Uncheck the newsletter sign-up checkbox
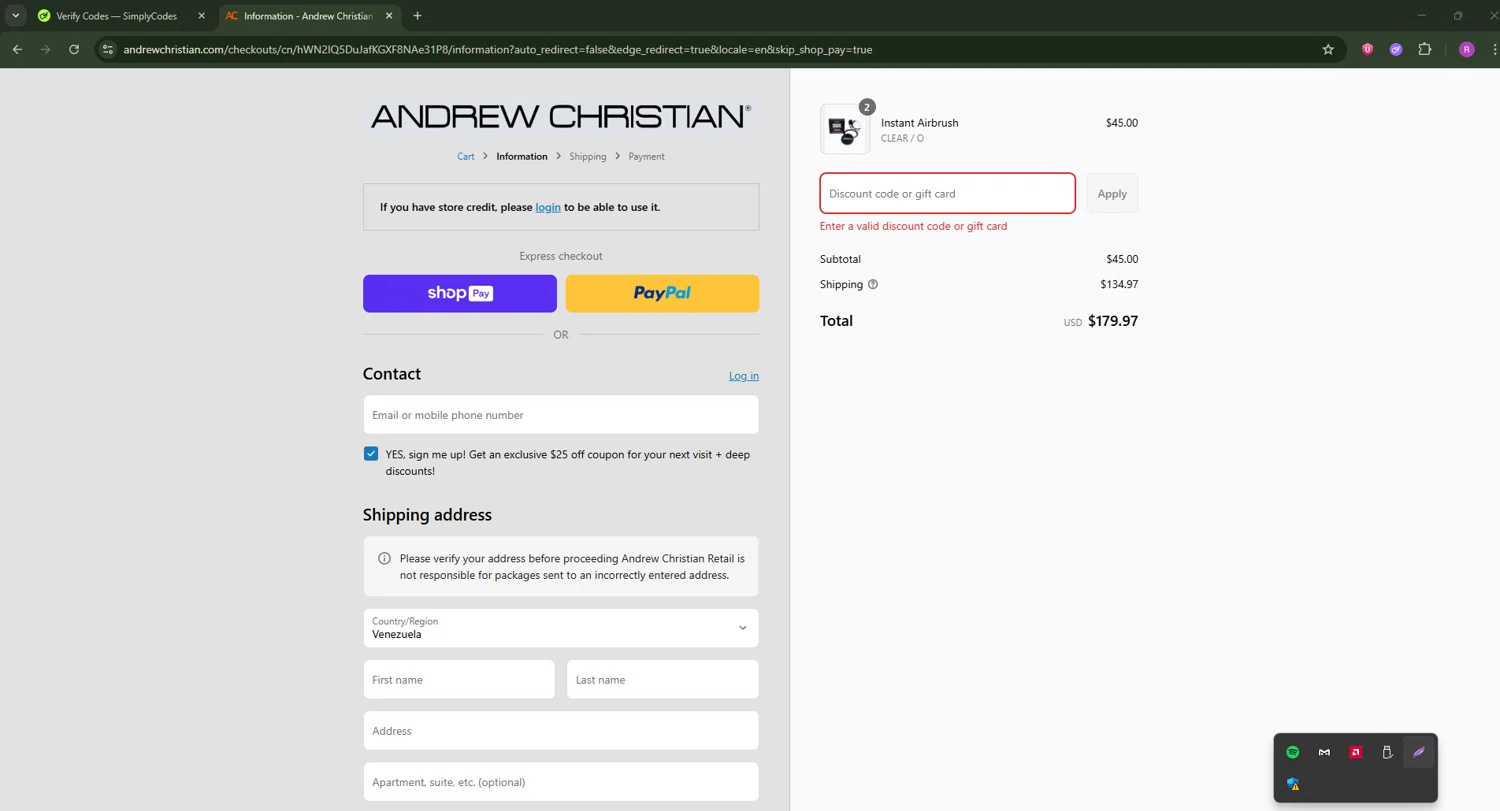The image size is (1500, 811). pyautogui.click(x=371, y=454)
